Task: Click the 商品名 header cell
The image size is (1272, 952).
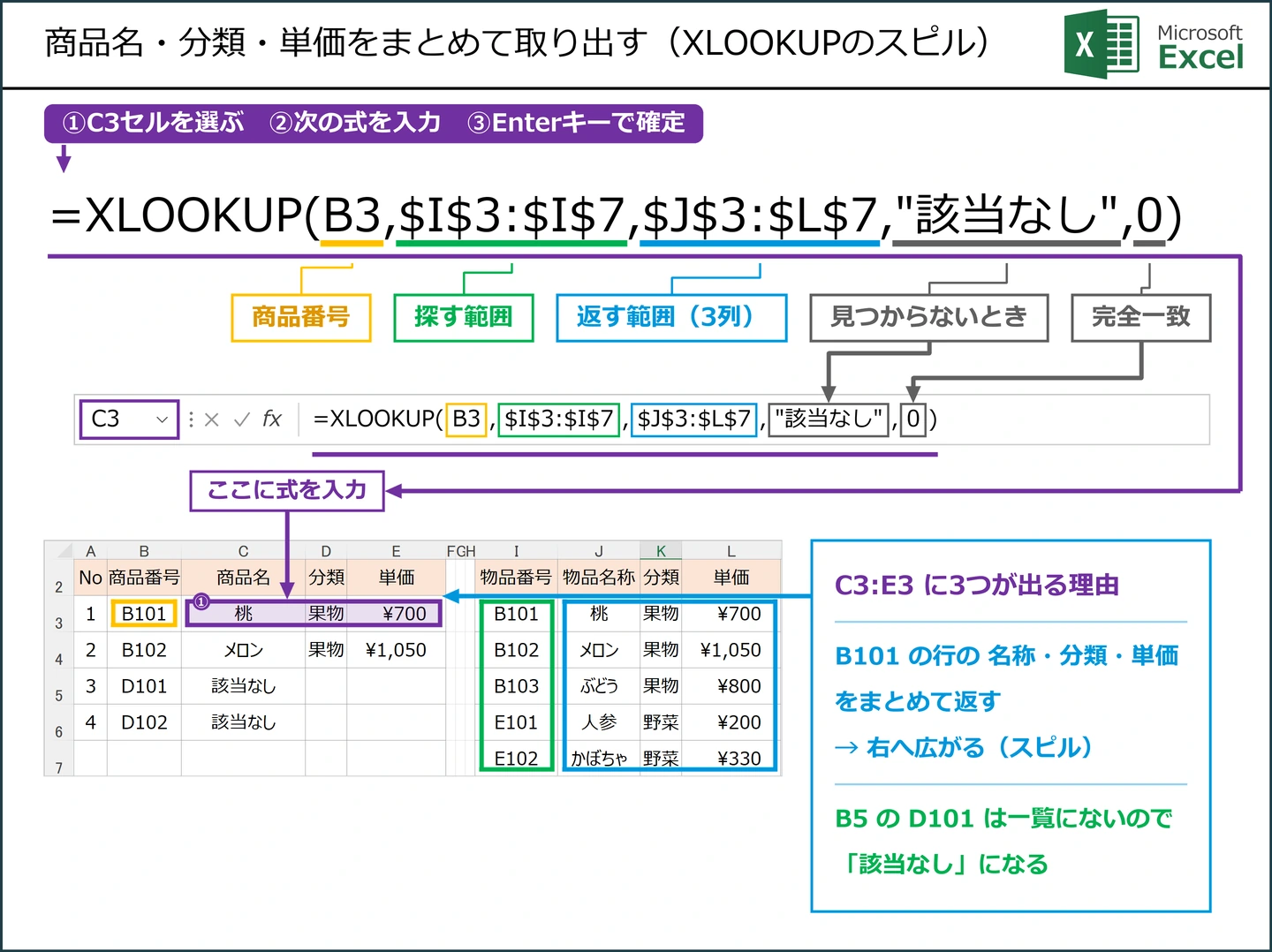Action: 243,578
